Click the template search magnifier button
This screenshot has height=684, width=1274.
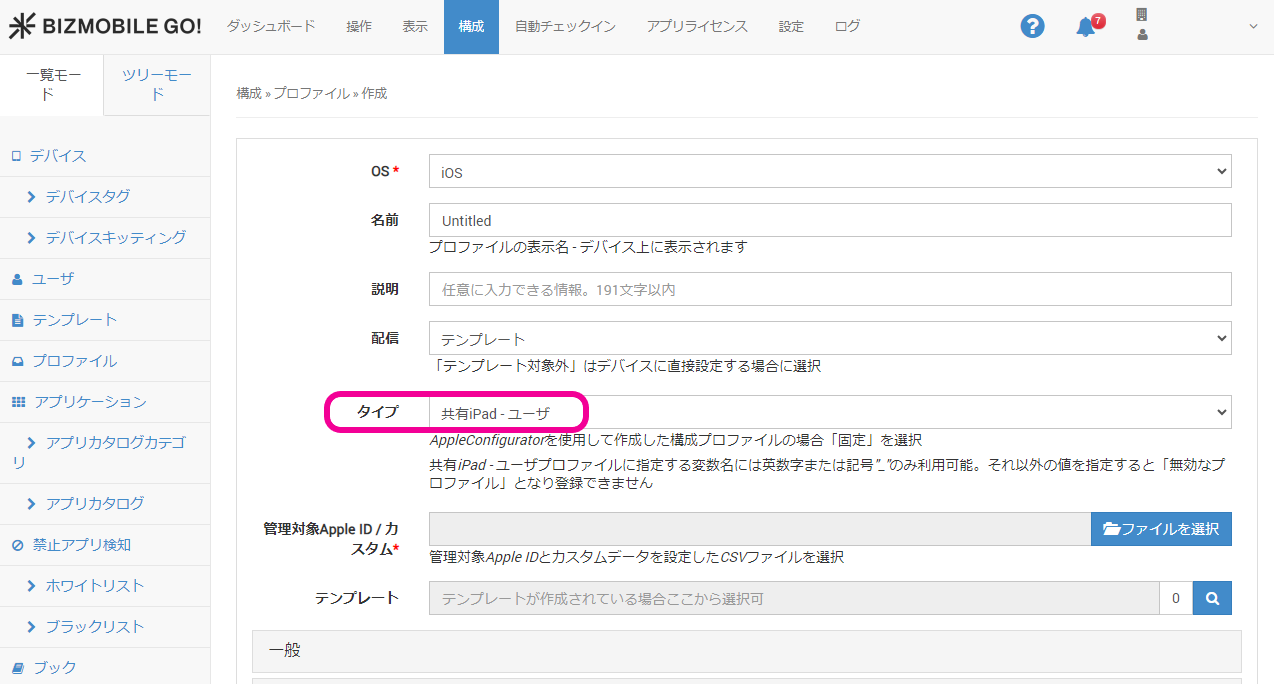pyautogui.click(x=1212, y=598)
